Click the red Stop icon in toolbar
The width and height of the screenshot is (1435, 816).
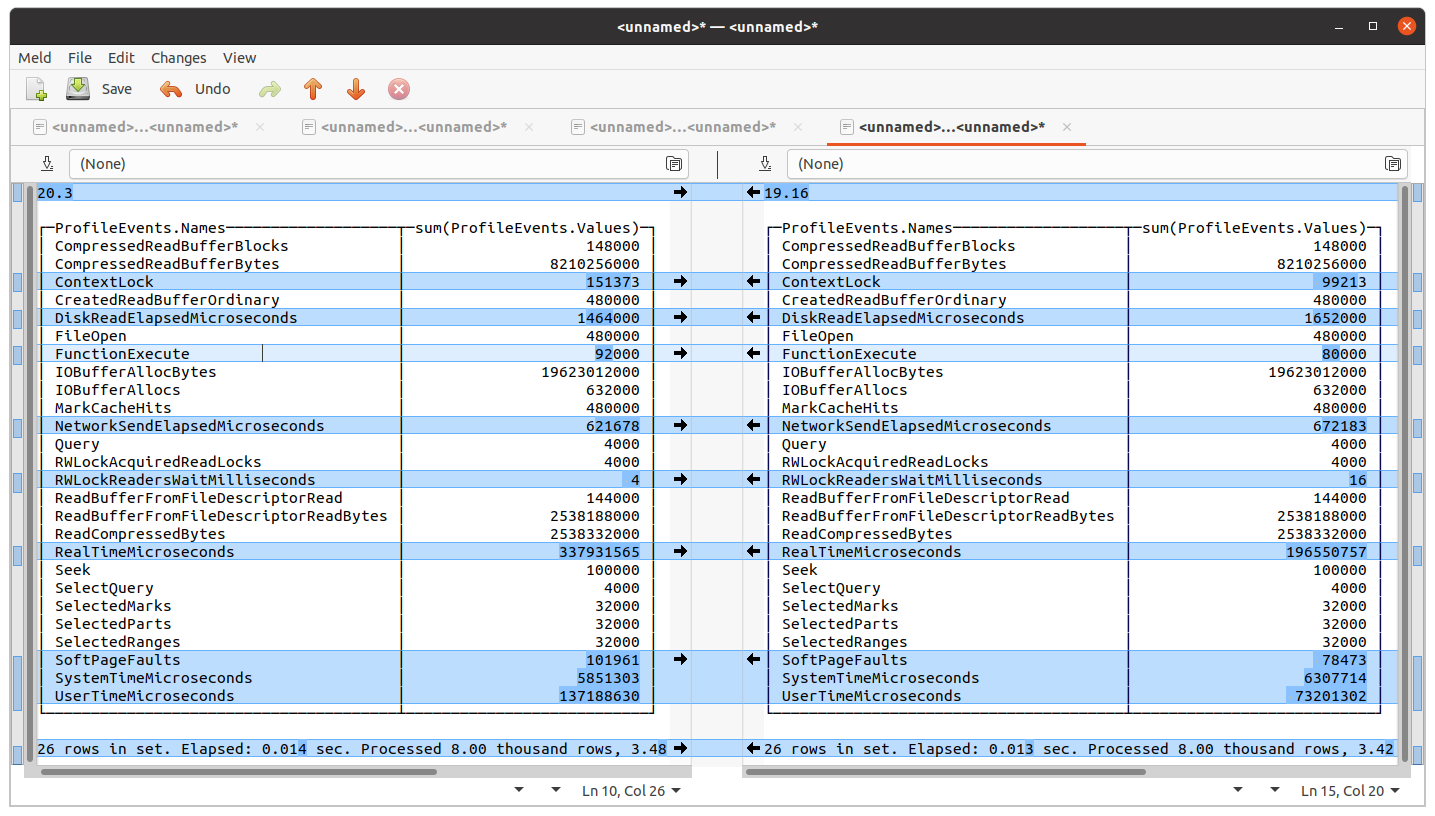(399, 90)
